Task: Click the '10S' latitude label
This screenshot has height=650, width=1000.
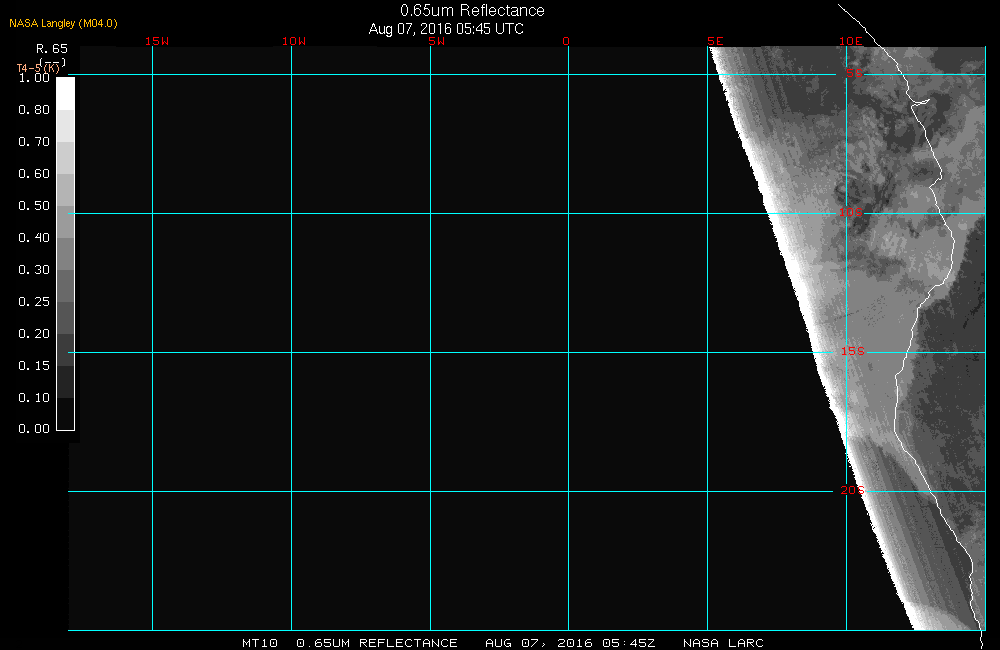Action: pyautogui.click(x=851, y=212)
